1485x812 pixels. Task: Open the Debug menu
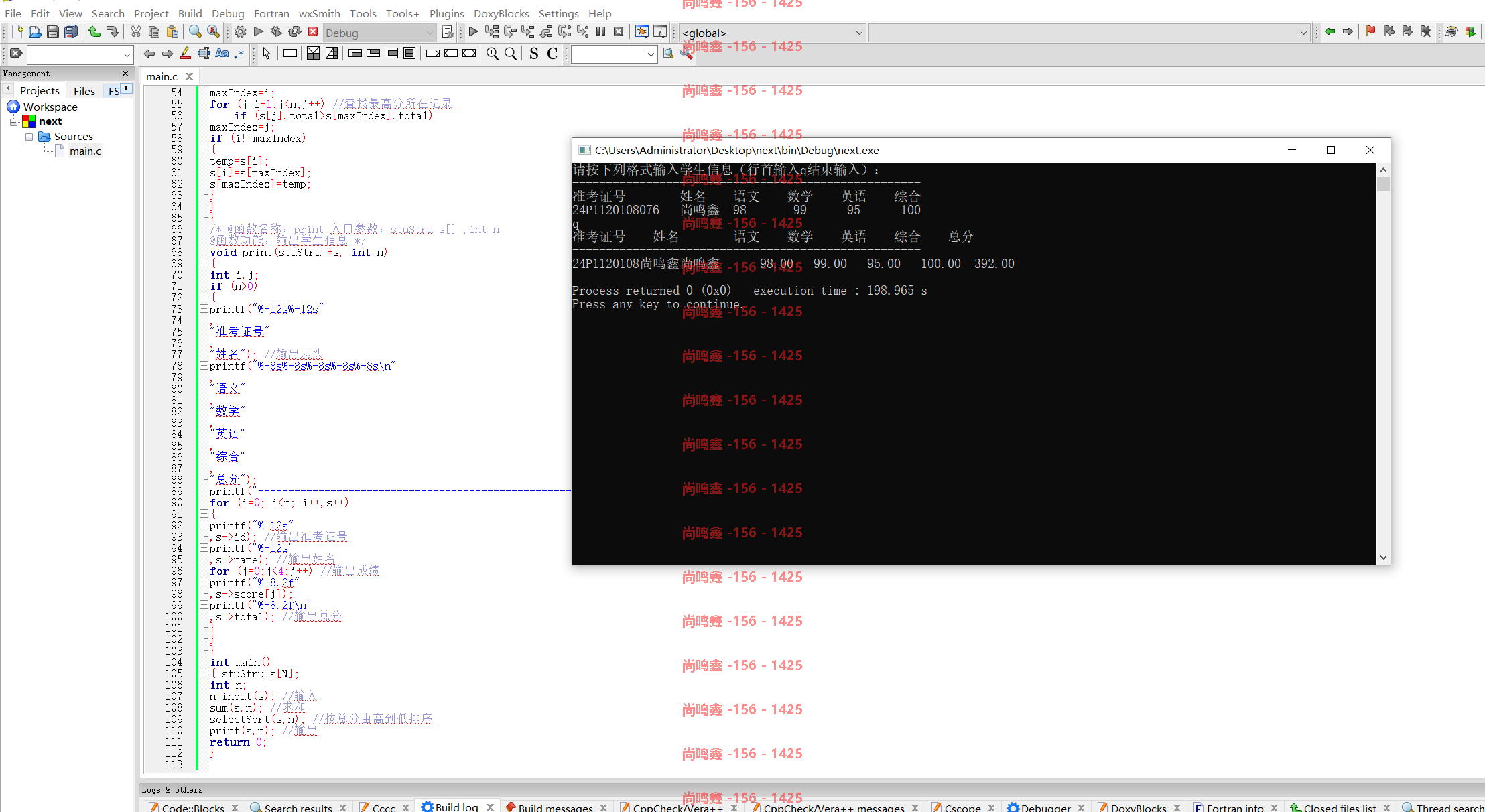tap(228, 13)
